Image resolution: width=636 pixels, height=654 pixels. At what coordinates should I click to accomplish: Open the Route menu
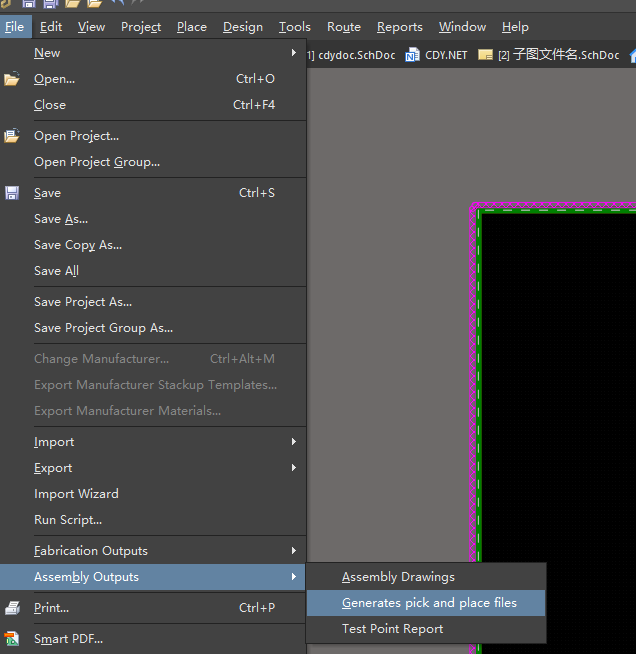[344, 27]
